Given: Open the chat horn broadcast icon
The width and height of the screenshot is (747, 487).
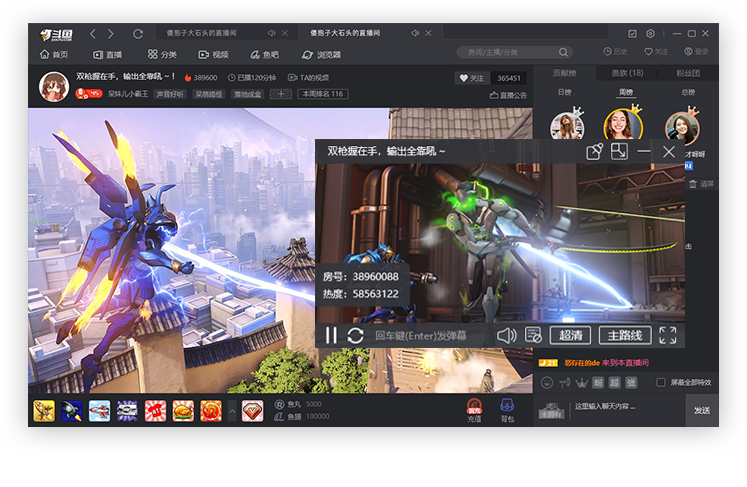Looking at the screenshot, I should pyautogui.click(x=565, y=382).
